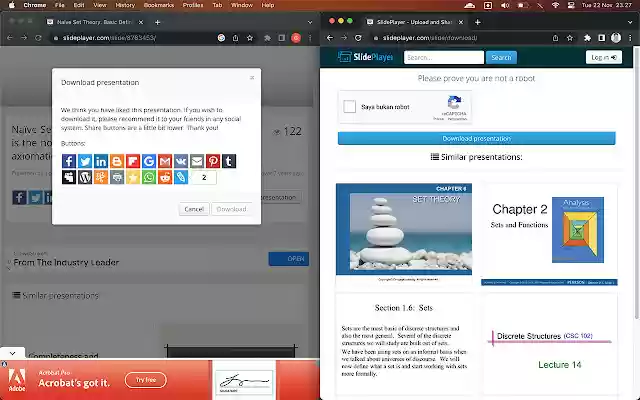The height and width of the screenshot is (400, 640).
Task: Select the 'Naive Set Theory' tab
Action: pos(94,22)
